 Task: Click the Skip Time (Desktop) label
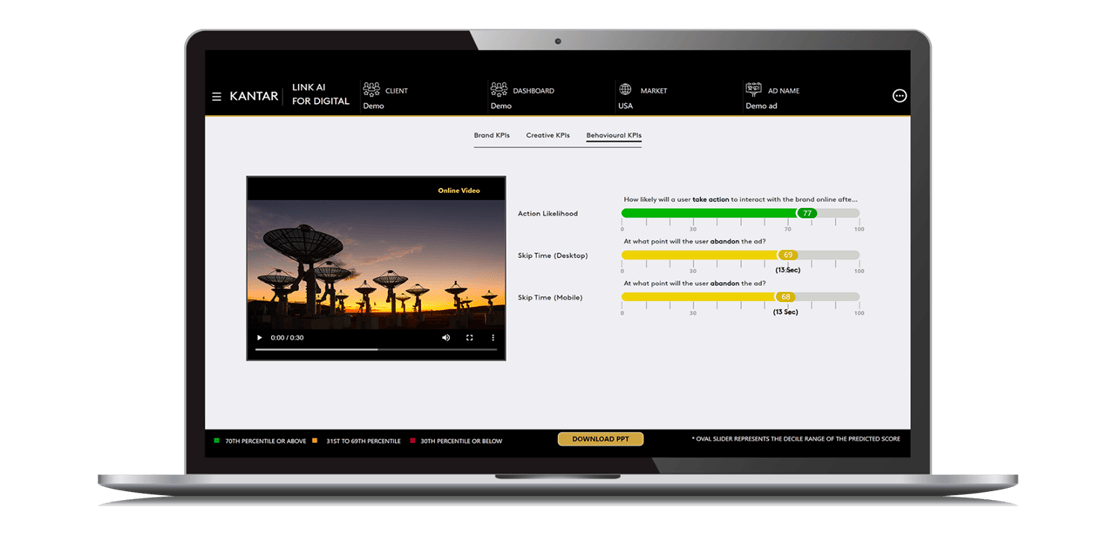pos(553,255)
